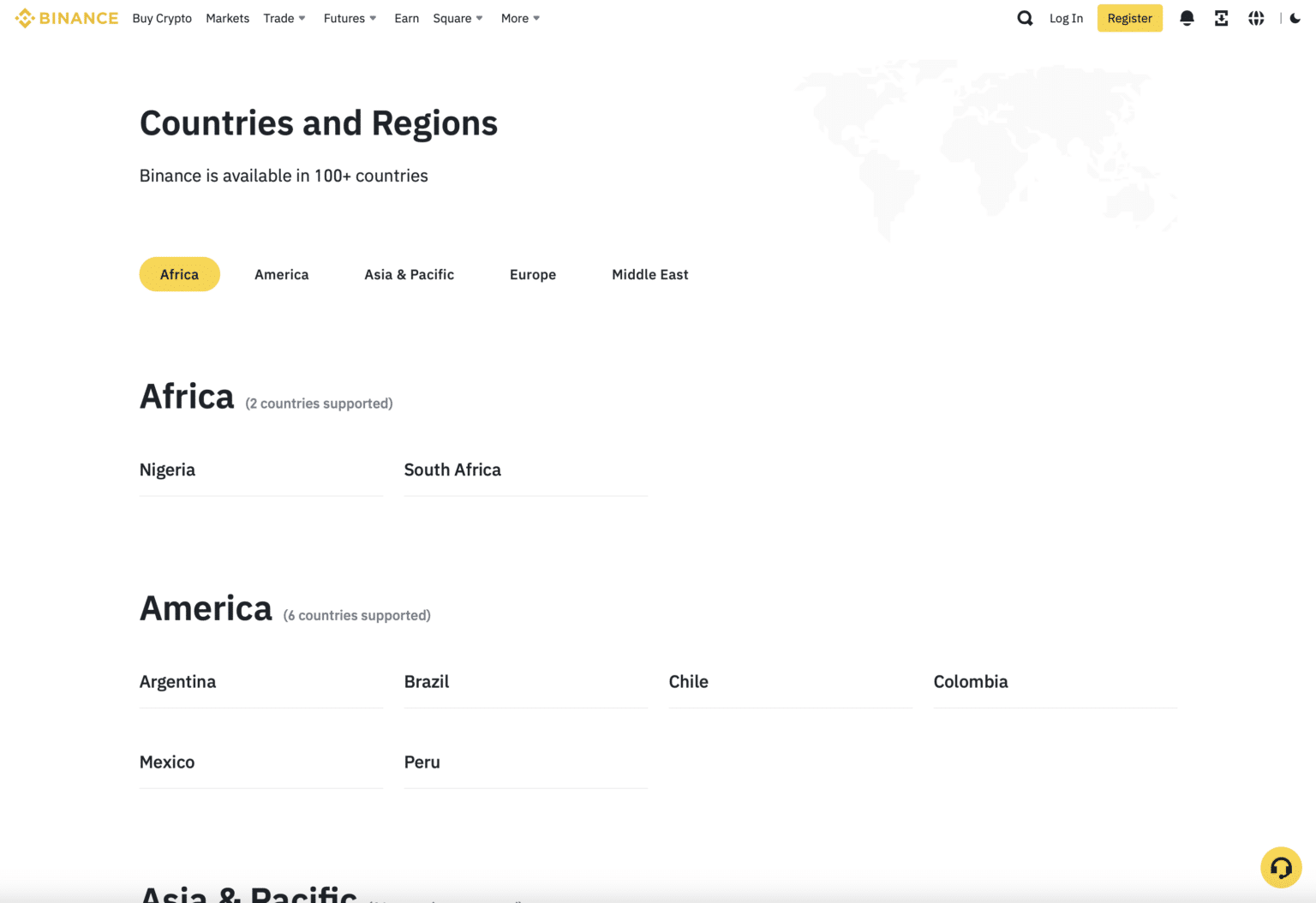Switch to the America region tab
This screenshot has width=1316, height=903.
(x=281, y=274)
